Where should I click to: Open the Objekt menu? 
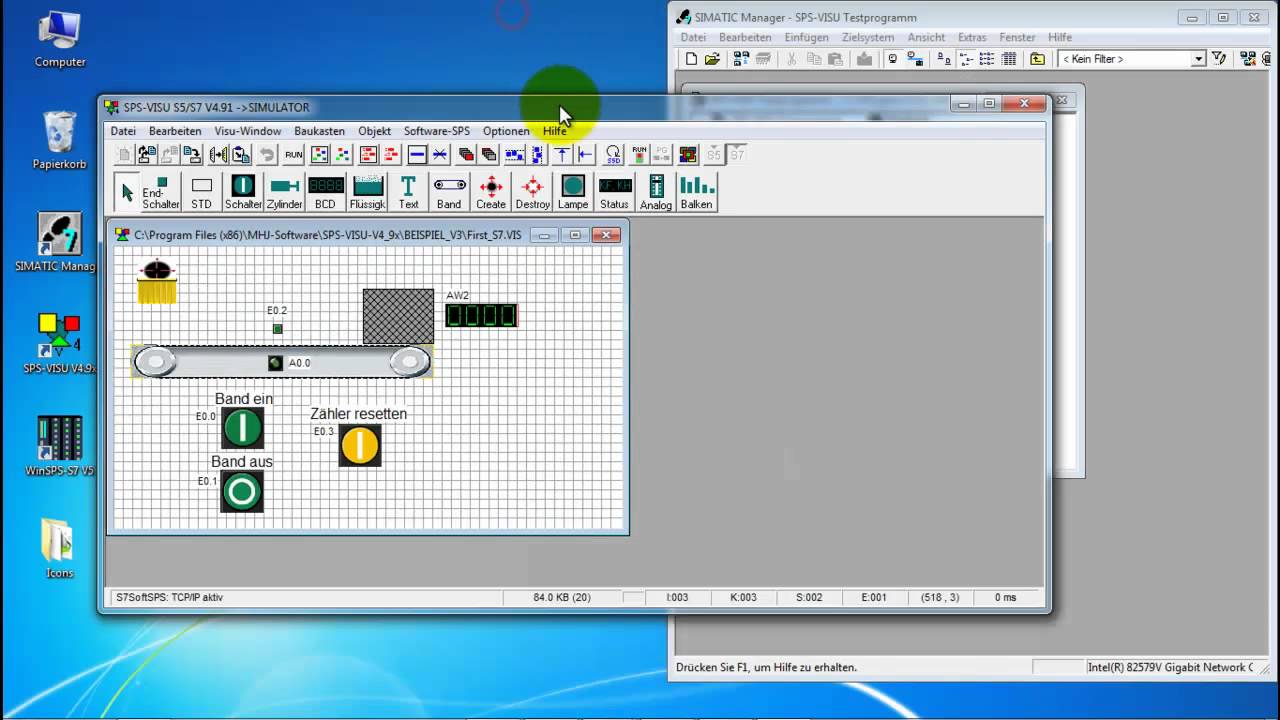tap(375, 131)
